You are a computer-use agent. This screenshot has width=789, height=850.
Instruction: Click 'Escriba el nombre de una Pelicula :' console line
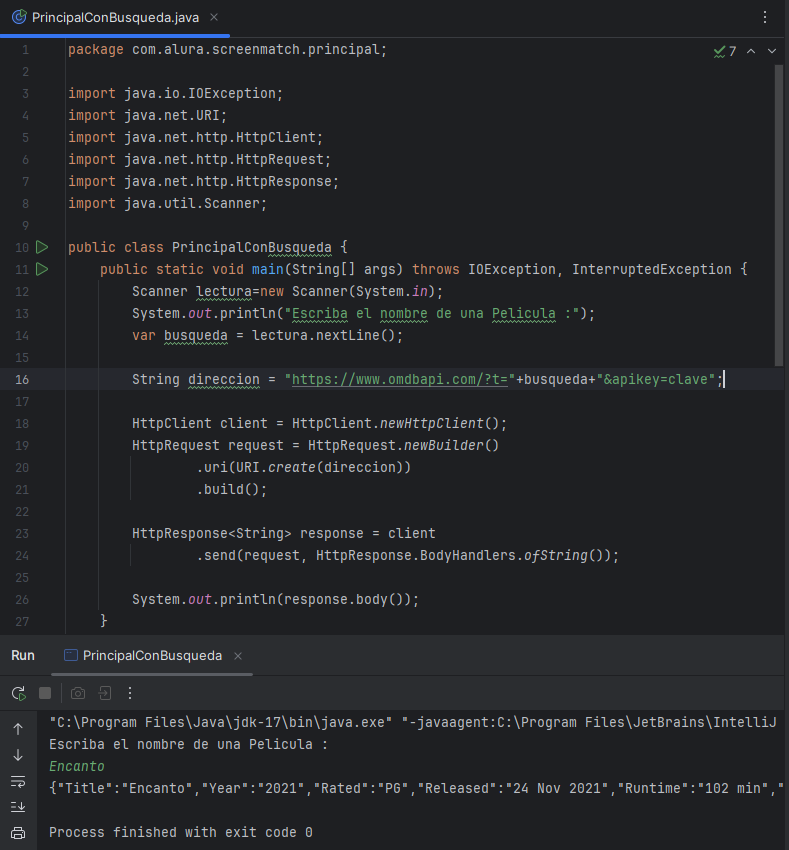pyautogui.click(x=188, y=744)
